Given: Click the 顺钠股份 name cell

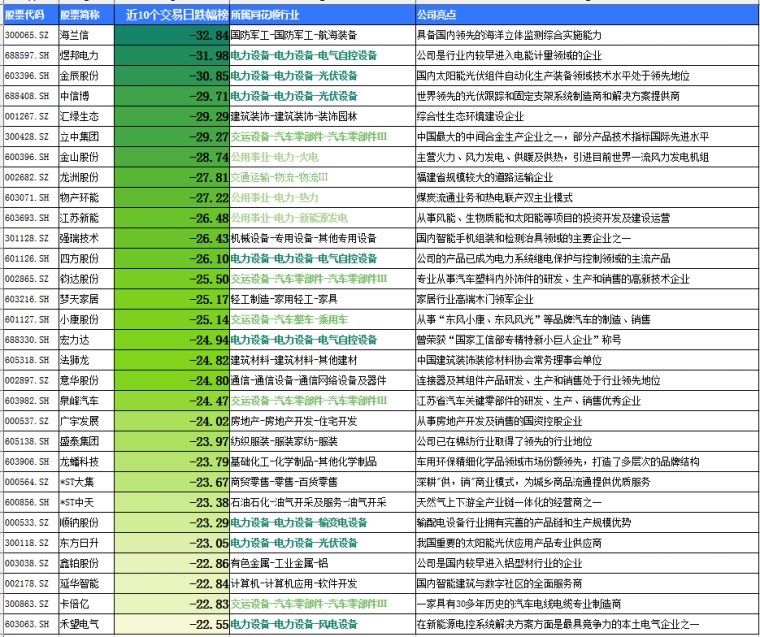Looking at the screenshot, I should 86,523.
